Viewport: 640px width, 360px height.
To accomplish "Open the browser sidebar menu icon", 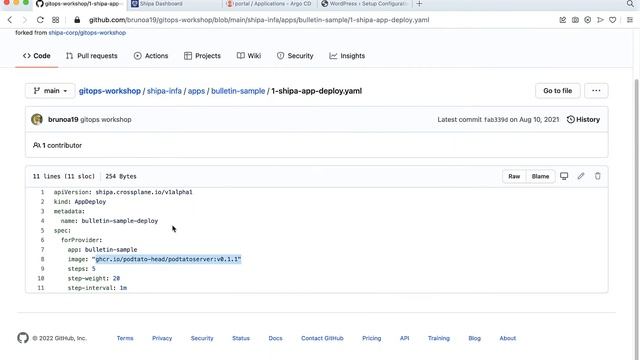I will tap(630, 20).
